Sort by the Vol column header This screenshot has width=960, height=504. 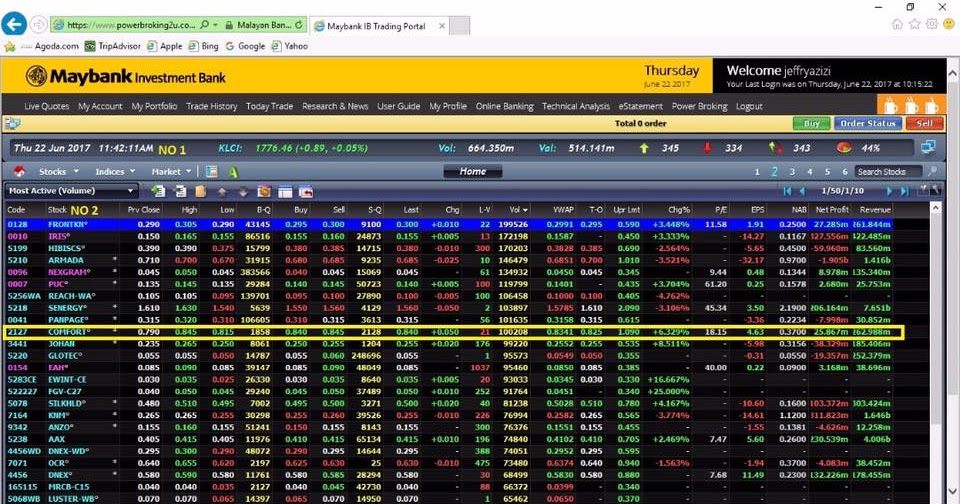pyautogui.click(x=518, y=209)
